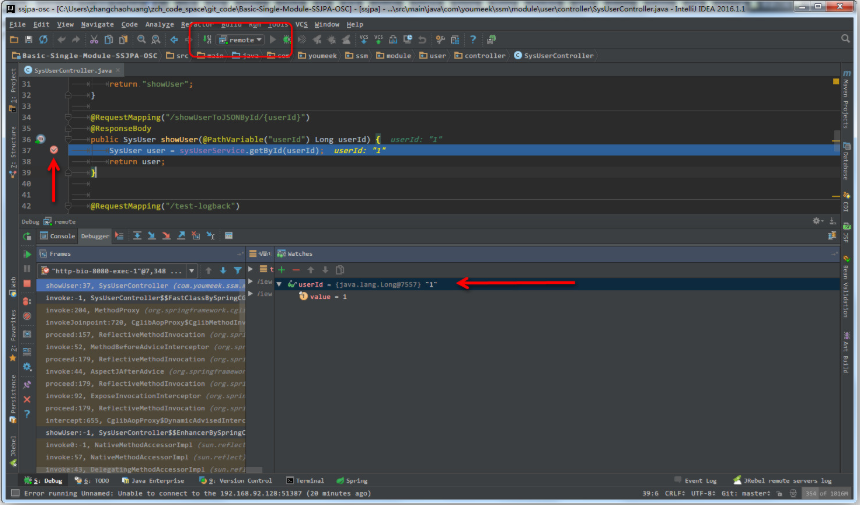Click the Make Project build icon
Image resolution: width=860 pixels, height=505 pixels.
coord(207,39)
